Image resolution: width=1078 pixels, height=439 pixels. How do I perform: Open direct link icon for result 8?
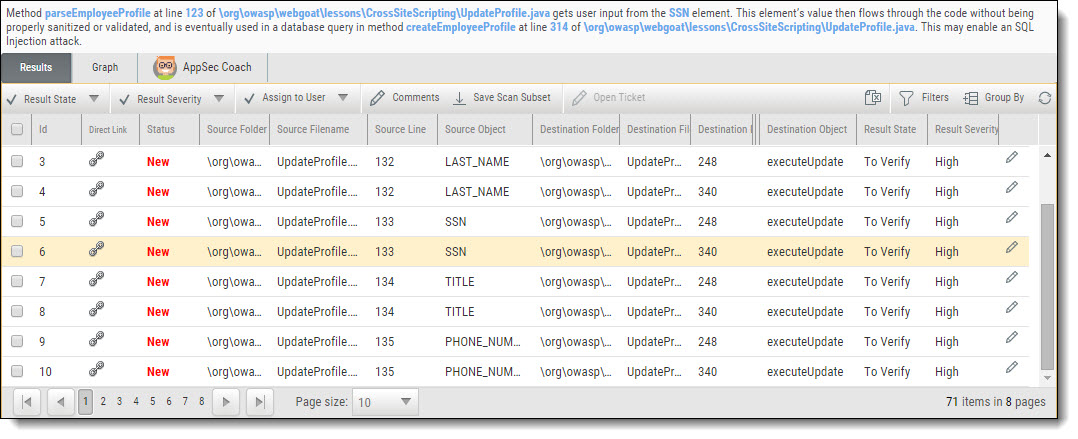[x=96, y=311]
